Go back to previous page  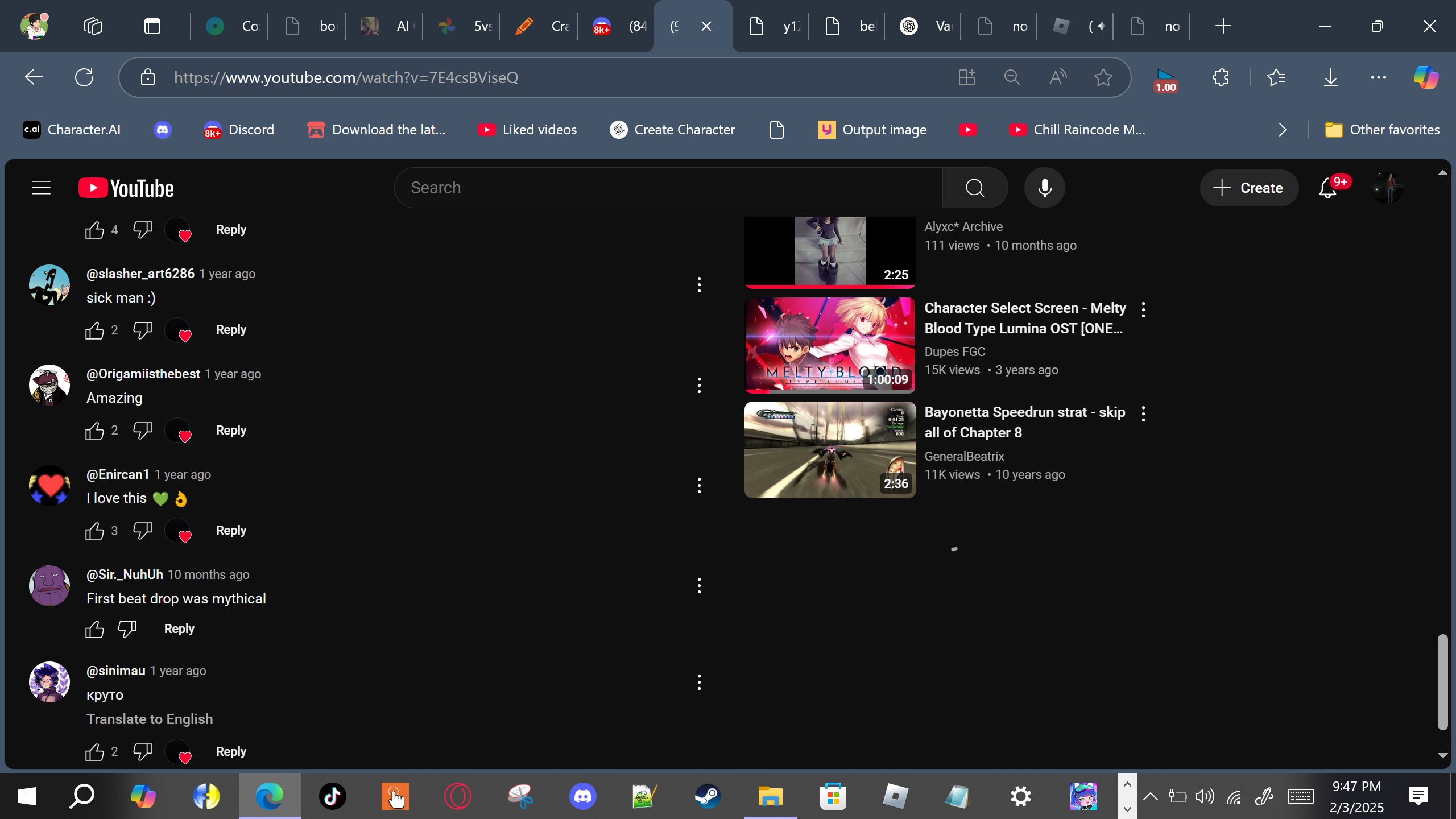point(34,77)
